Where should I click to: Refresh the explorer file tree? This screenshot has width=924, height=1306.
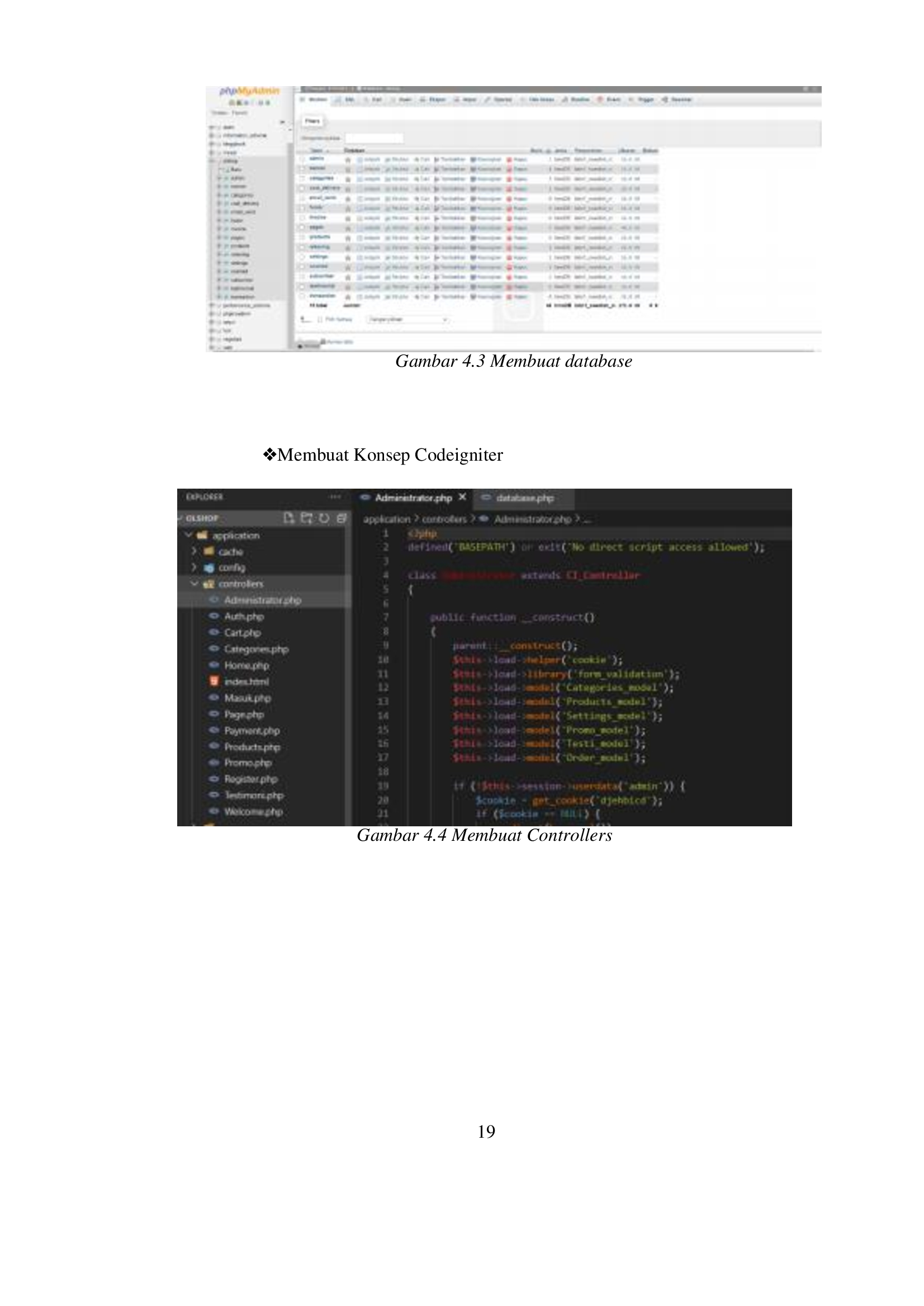coord(324,518)
